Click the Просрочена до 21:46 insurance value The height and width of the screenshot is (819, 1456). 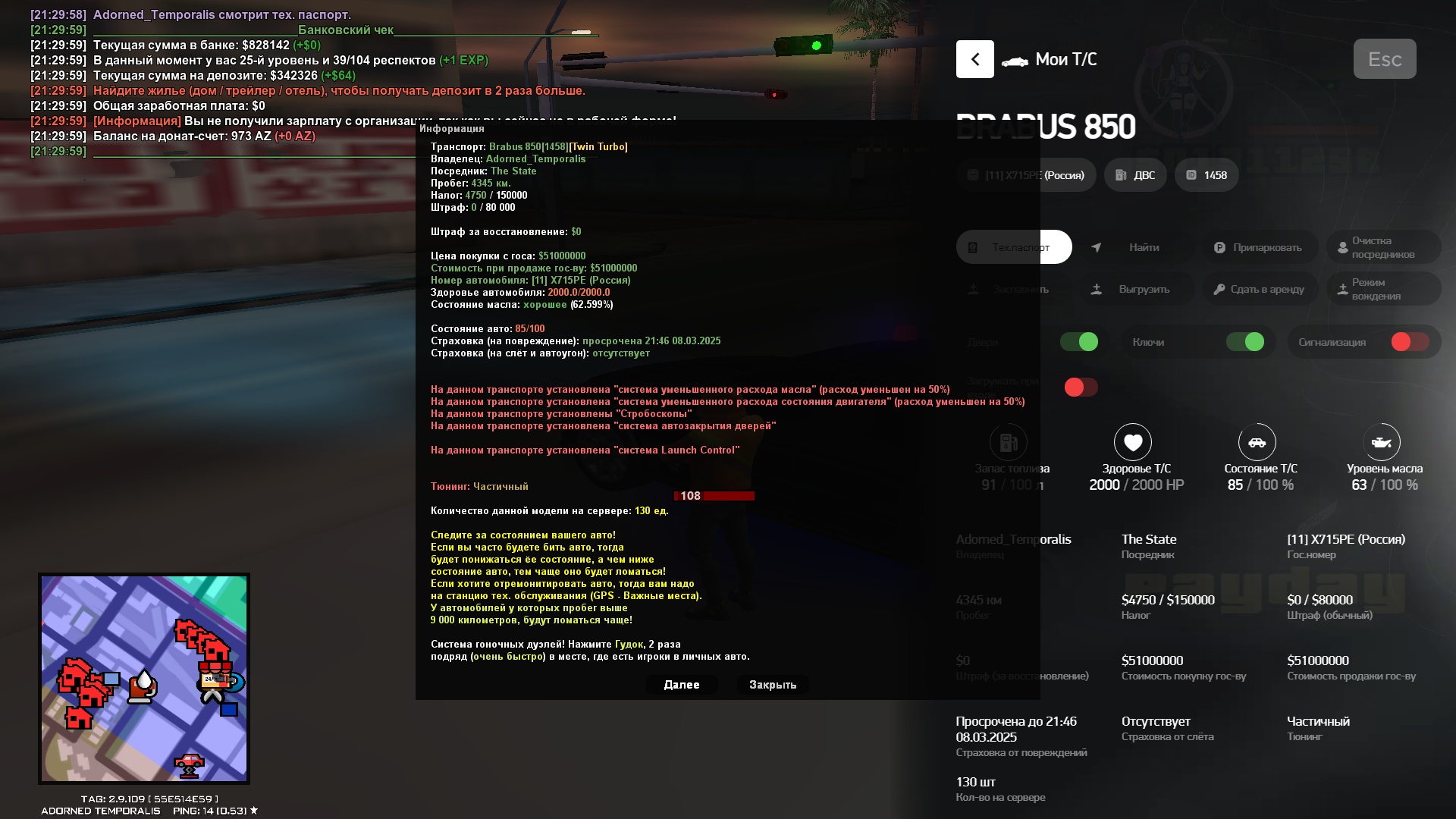click(1016, 729)
